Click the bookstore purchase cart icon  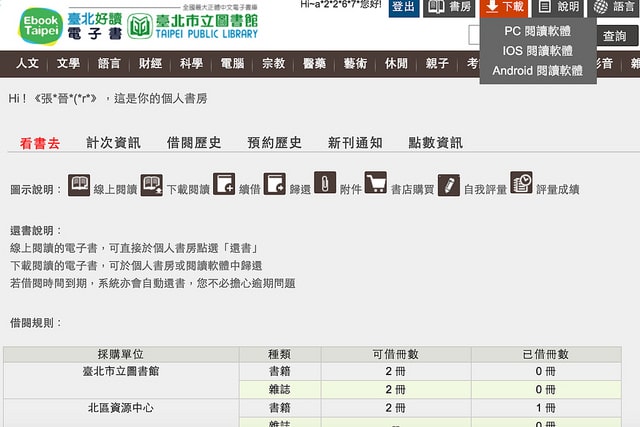tap(376, 184)
